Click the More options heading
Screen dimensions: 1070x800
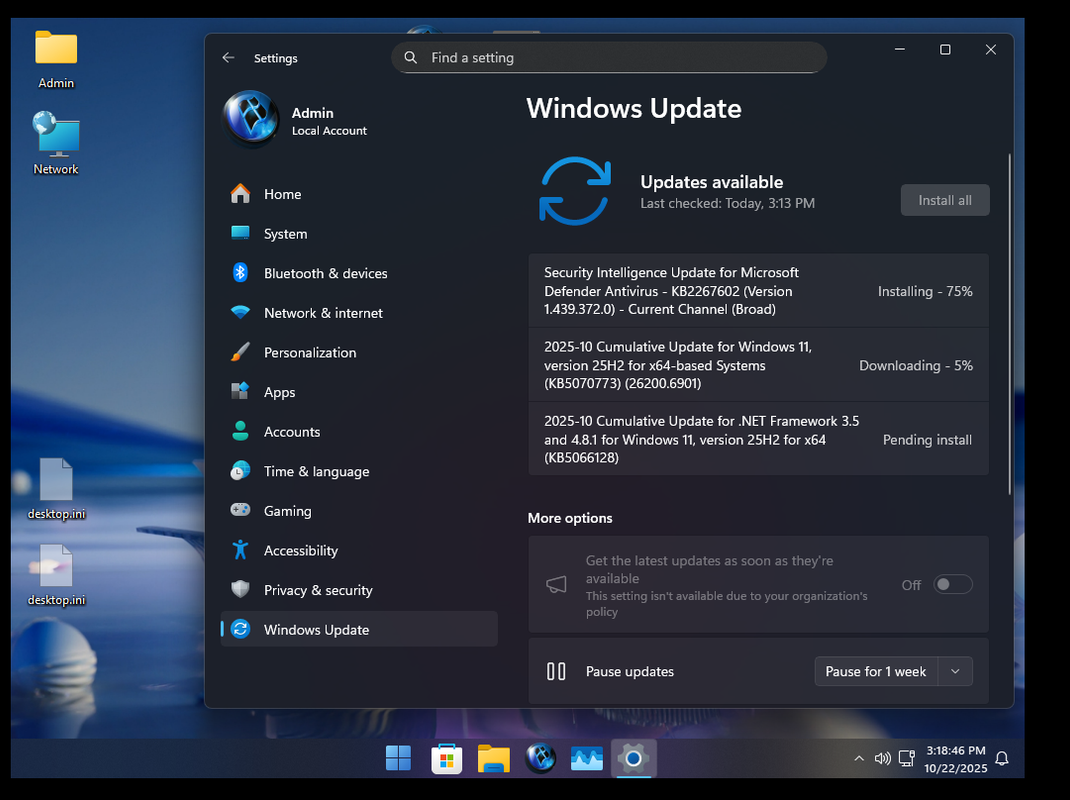pyautogui.click(x=570, y=518)
